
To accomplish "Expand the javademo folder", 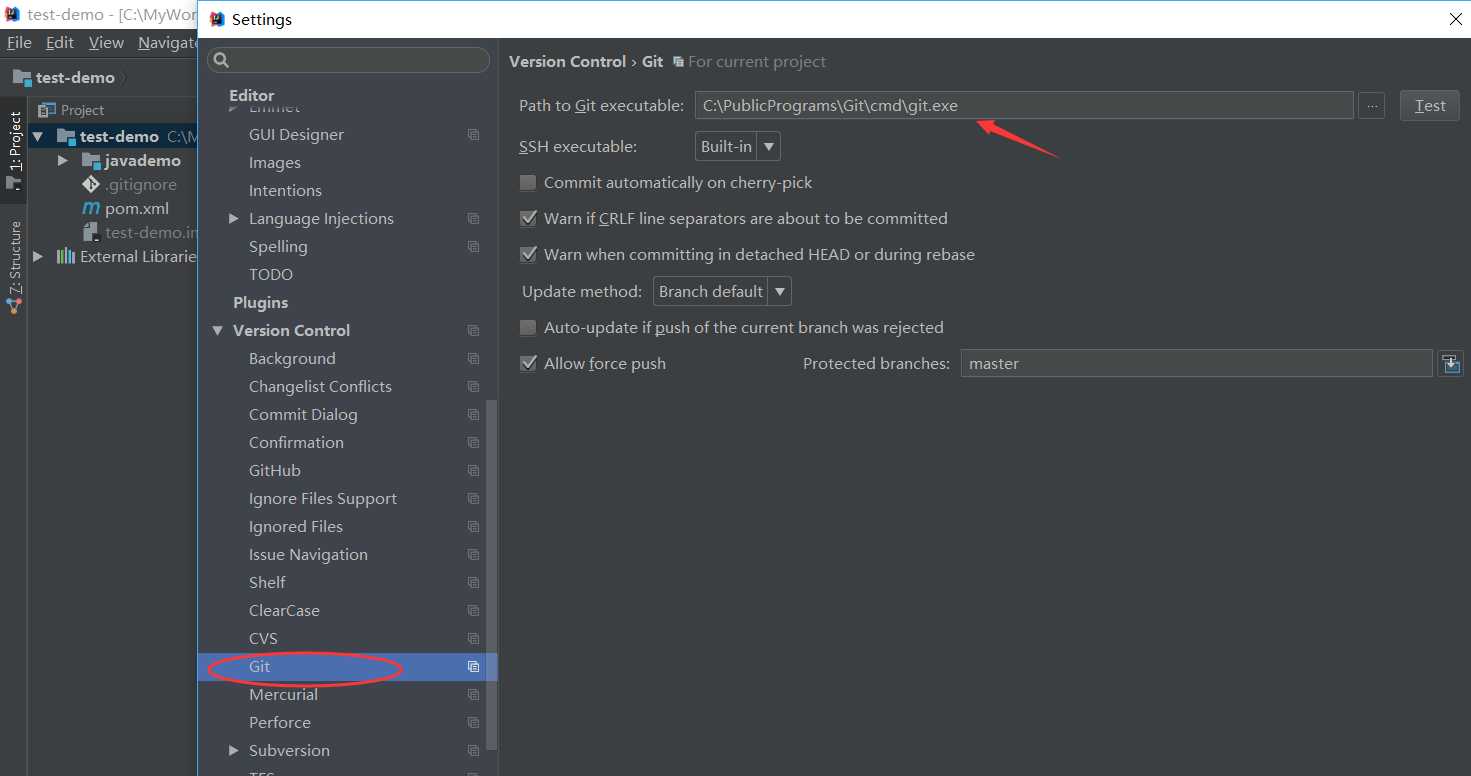I will point(62,161).
